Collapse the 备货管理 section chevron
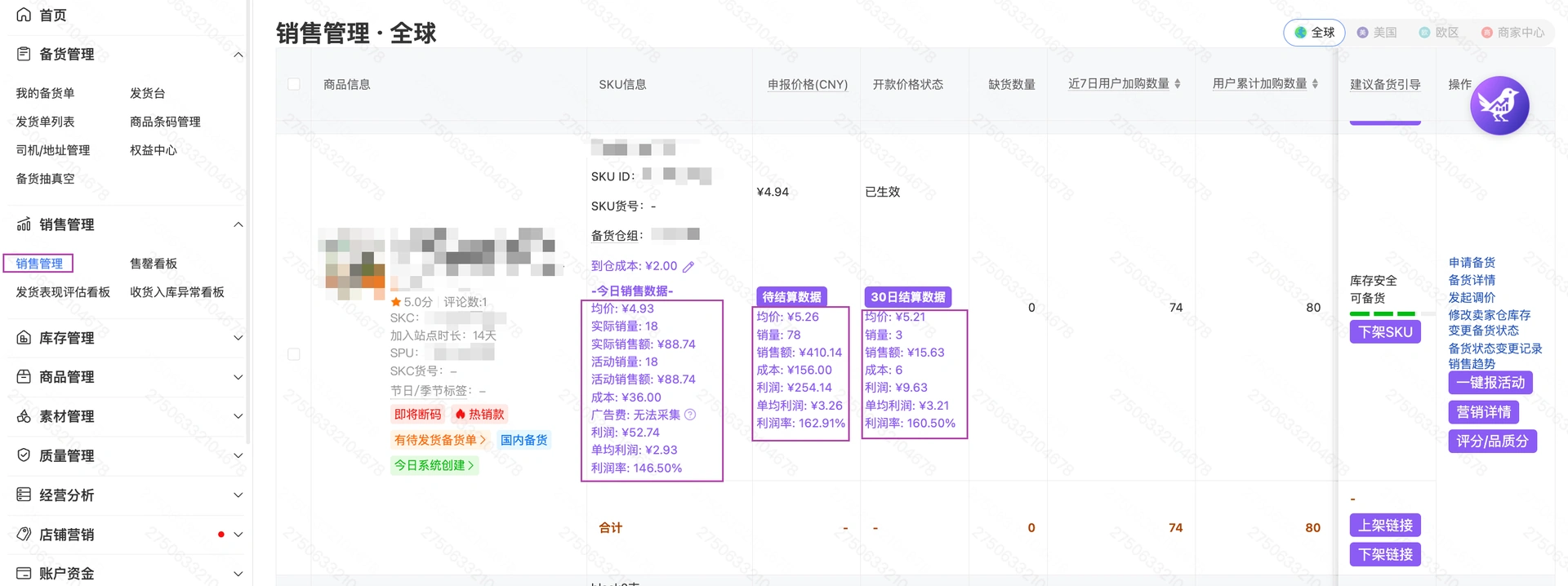This screenshot has height=586, width=1568. pyautogui.click(x=238, y=55)
